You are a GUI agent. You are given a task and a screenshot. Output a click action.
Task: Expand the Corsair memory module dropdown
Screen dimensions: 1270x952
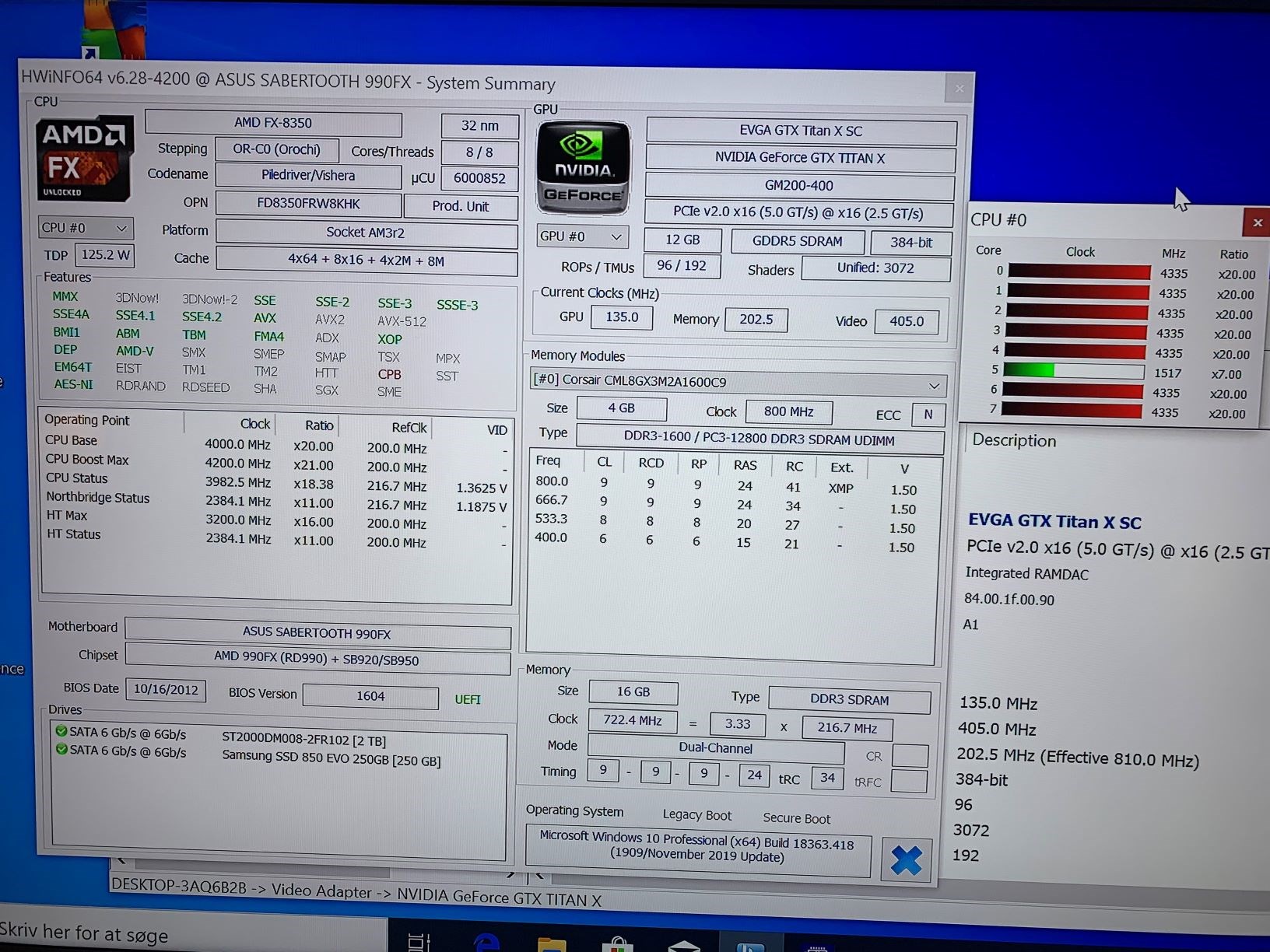pyautogui.click(x=738, y=383)
